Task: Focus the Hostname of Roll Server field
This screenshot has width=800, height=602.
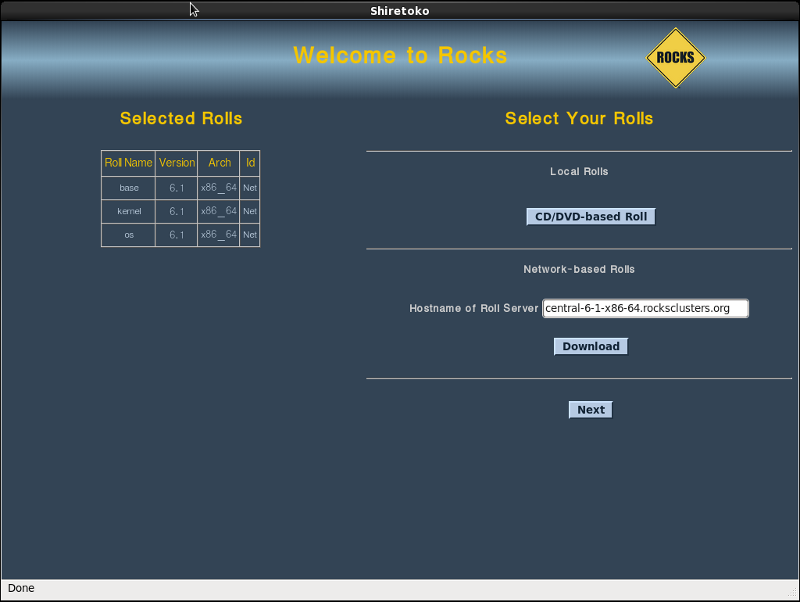Action: (x=645, y=308)
